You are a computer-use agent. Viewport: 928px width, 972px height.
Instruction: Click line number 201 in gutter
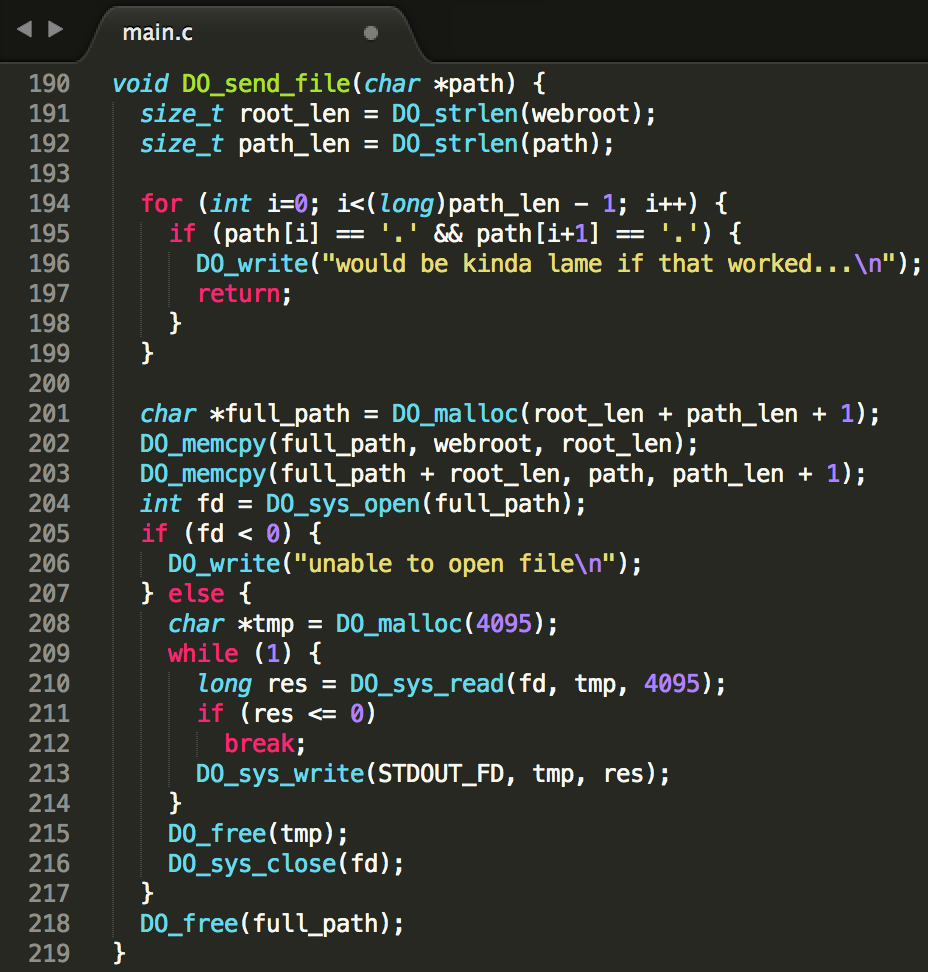[x=50, y=413]
